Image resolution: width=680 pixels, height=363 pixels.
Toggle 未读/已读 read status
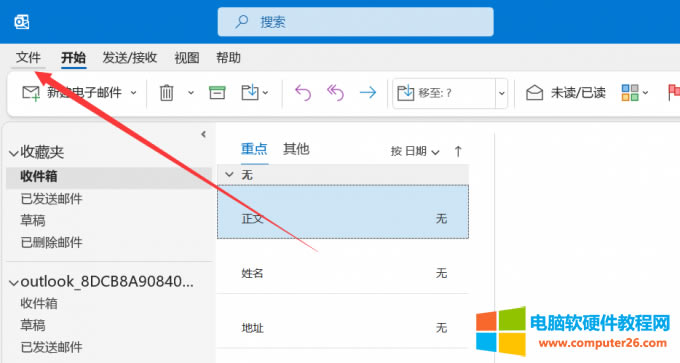tap(566, 92)
